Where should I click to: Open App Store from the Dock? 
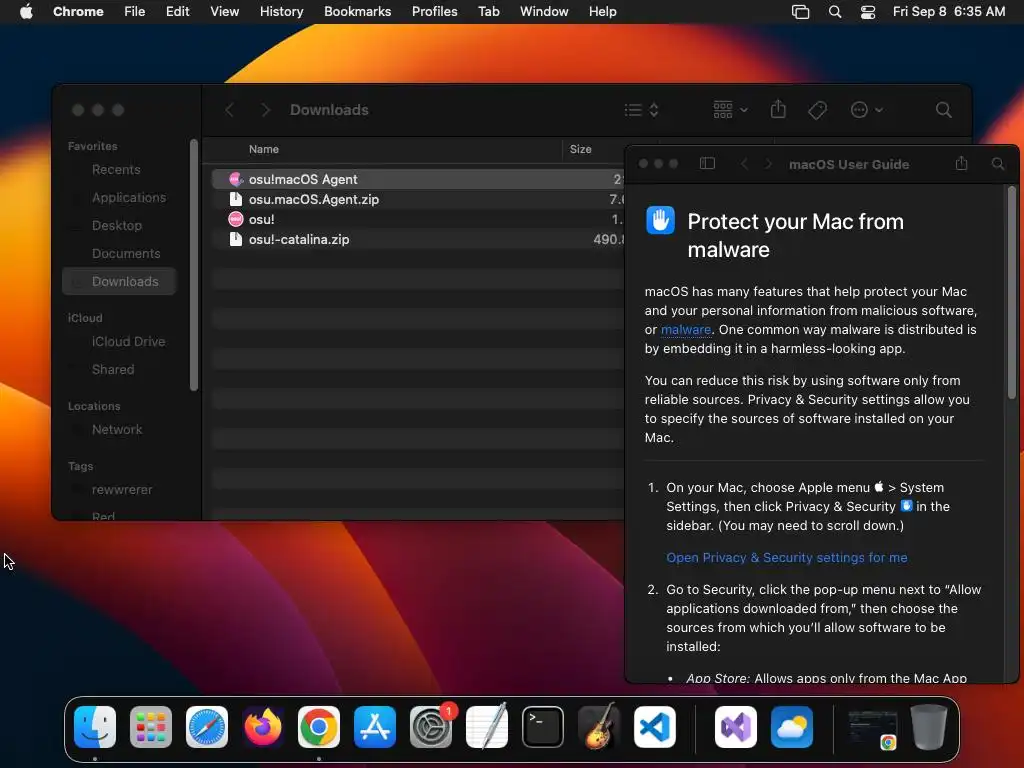[x=375, y=726]
